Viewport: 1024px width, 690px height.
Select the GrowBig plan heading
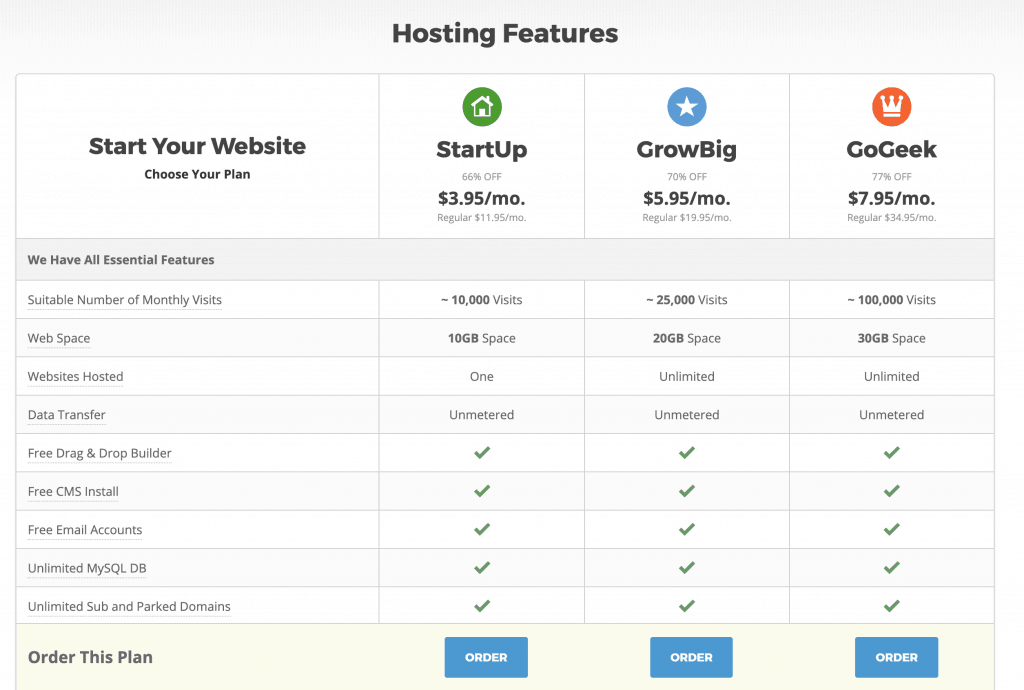point(687,150)
